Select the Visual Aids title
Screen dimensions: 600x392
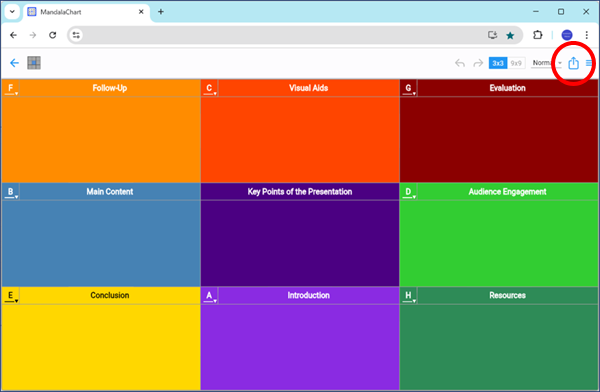[308, 88]
